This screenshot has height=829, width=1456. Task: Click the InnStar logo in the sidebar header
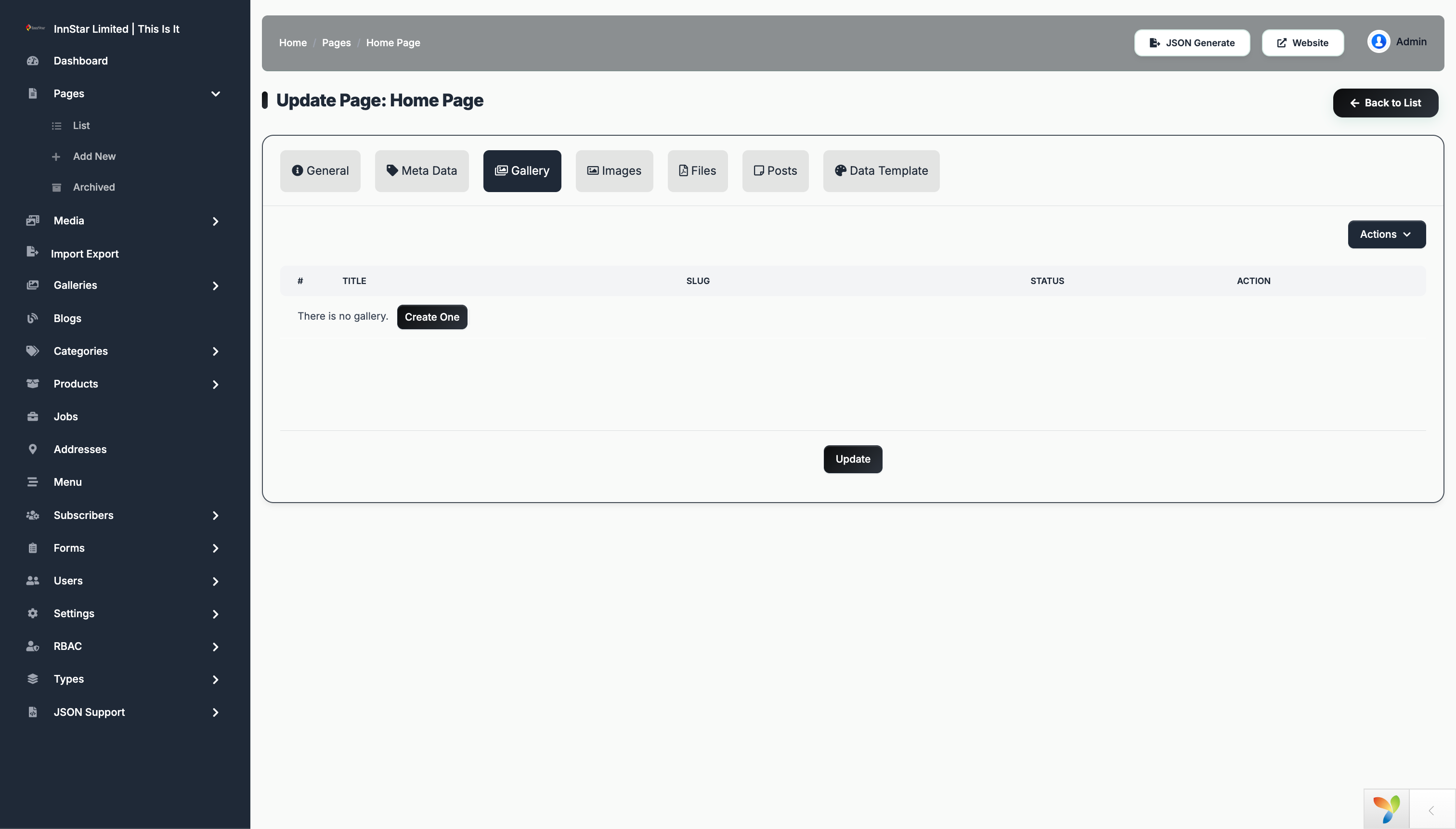click(35, 28)
